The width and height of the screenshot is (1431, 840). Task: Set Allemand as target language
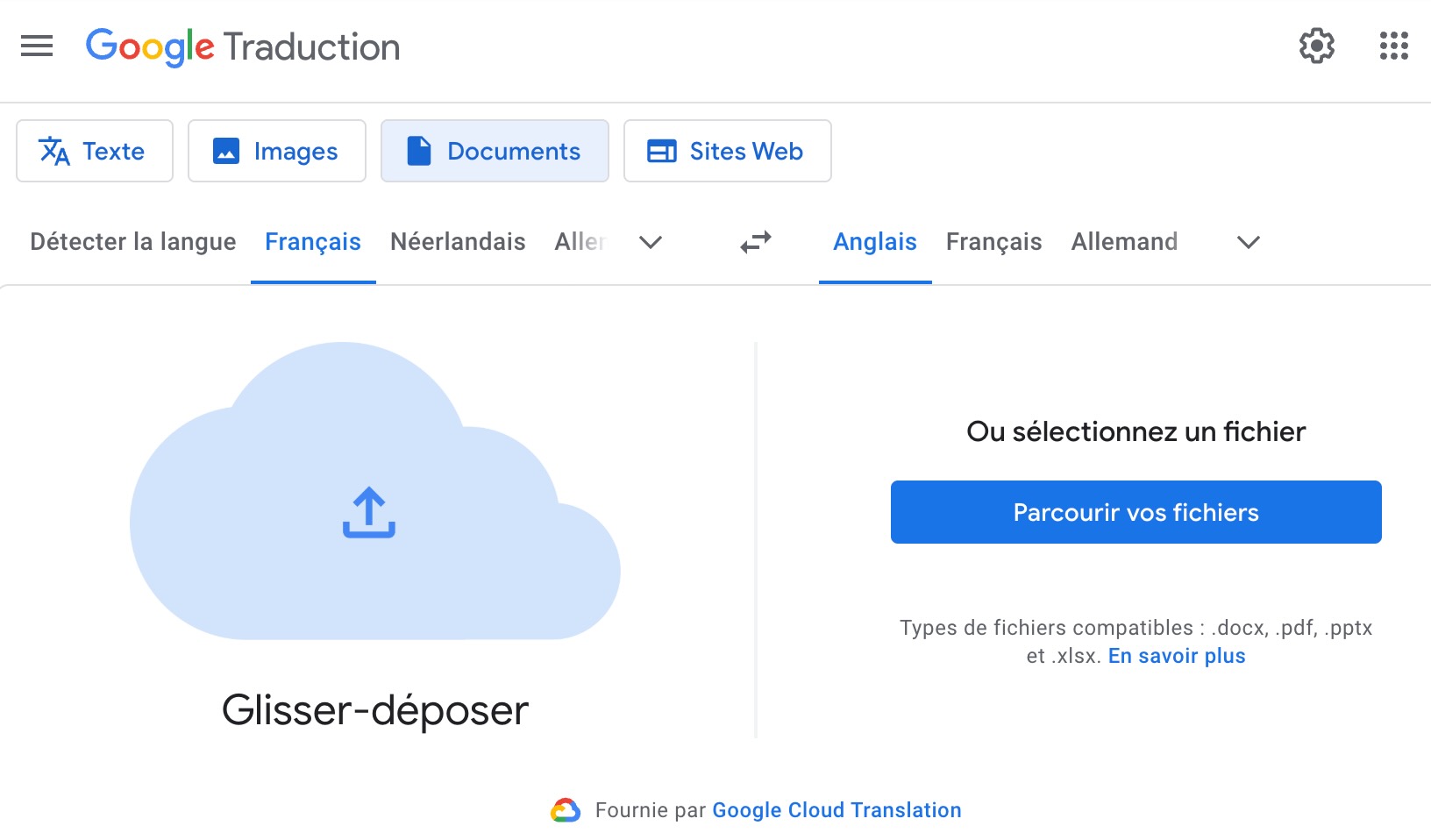[1124, 242]
